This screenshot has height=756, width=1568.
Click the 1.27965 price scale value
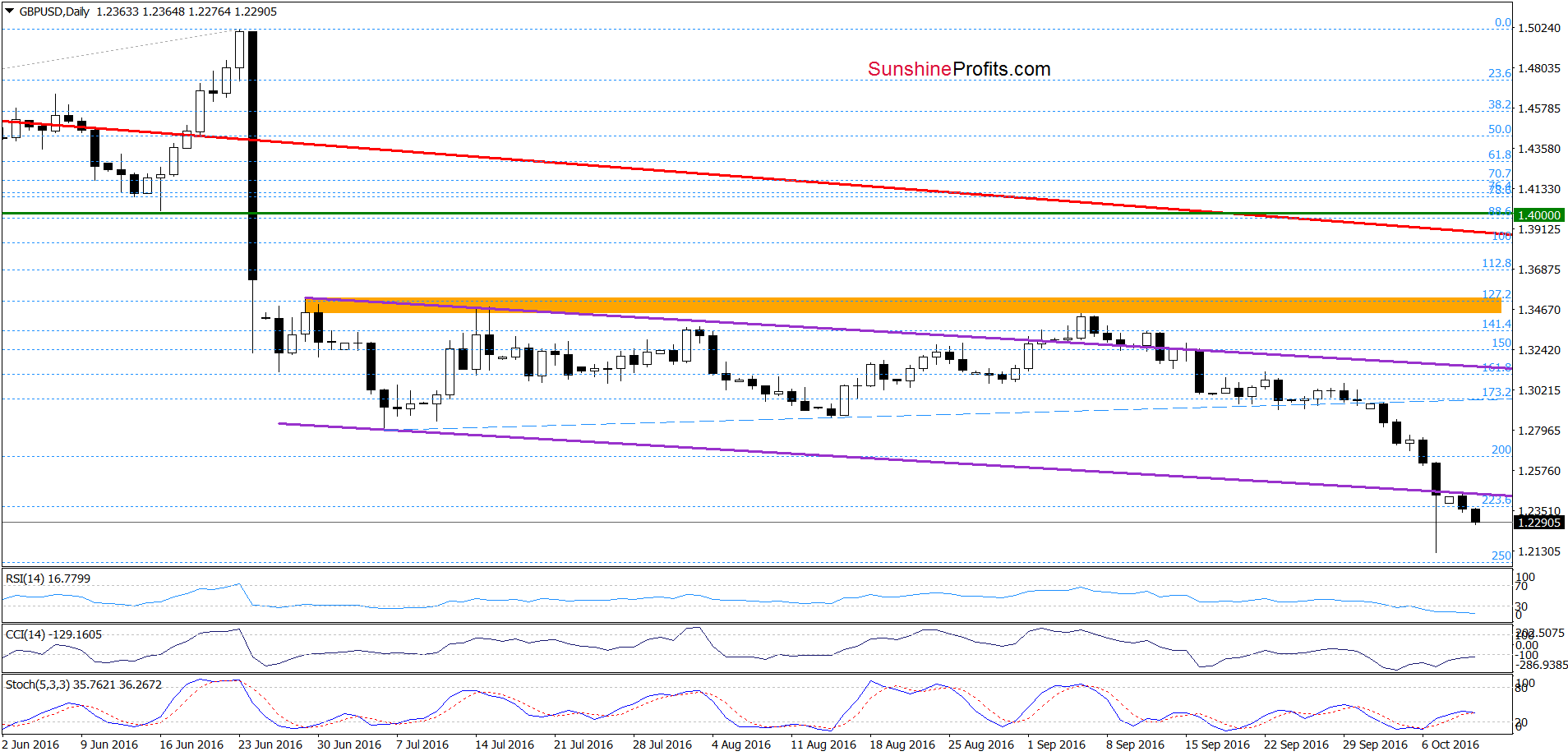pos(1539,431)
